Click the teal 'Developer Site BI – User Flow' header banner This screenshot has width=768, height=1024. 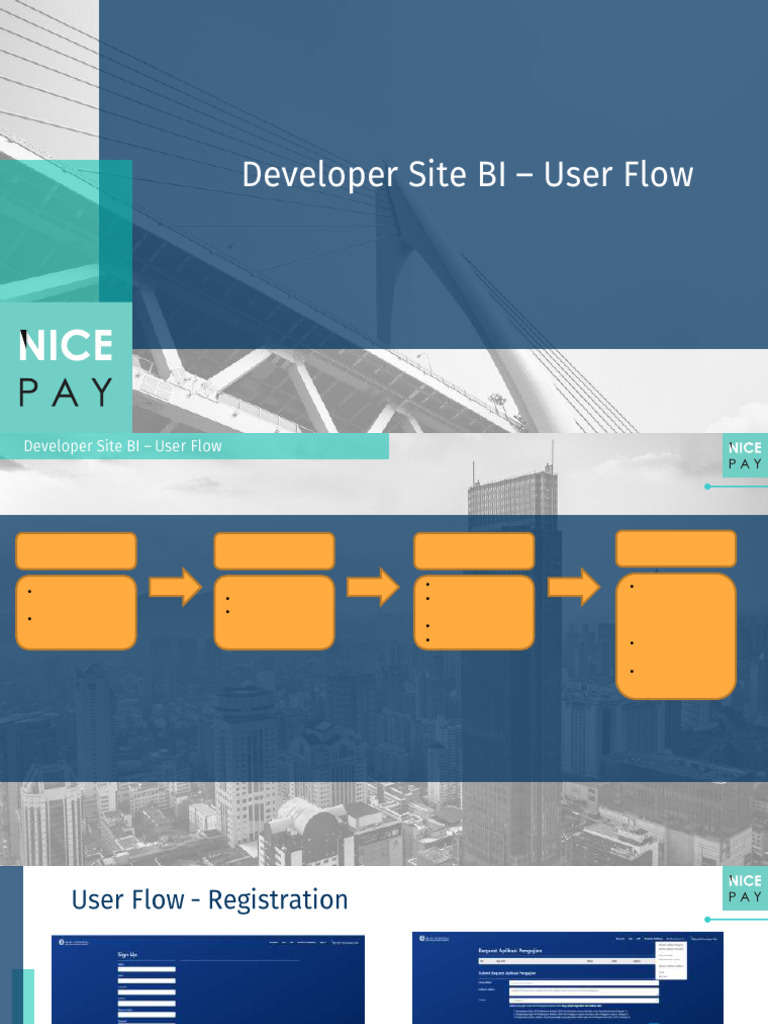194,446
